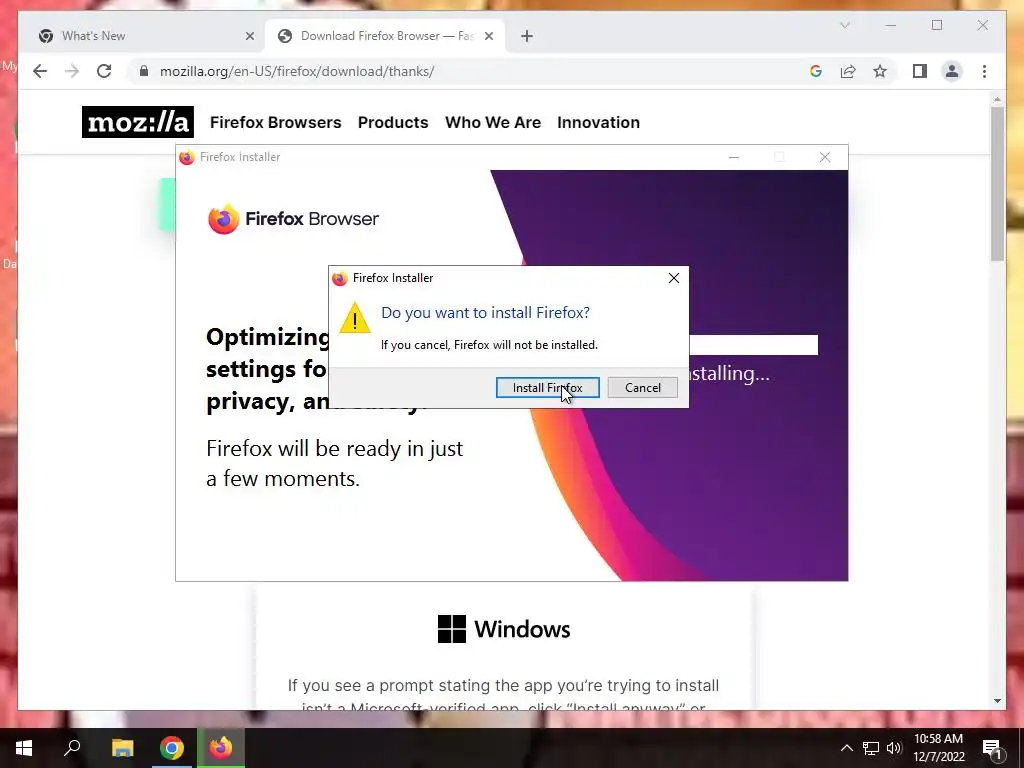Viewport: 1024px width, 768px height.
Task: Click the mozilla logo
Action: click(138, 122)
